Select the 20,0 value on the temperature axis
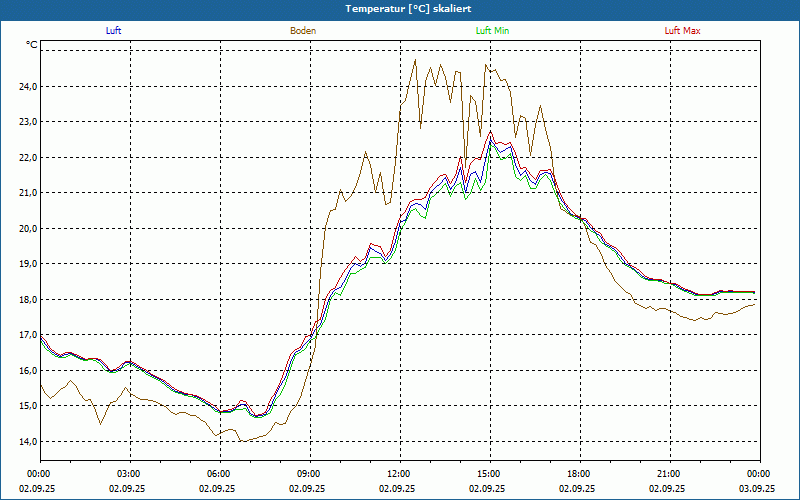Screen dimensions: 800x500 coord(28,229)
